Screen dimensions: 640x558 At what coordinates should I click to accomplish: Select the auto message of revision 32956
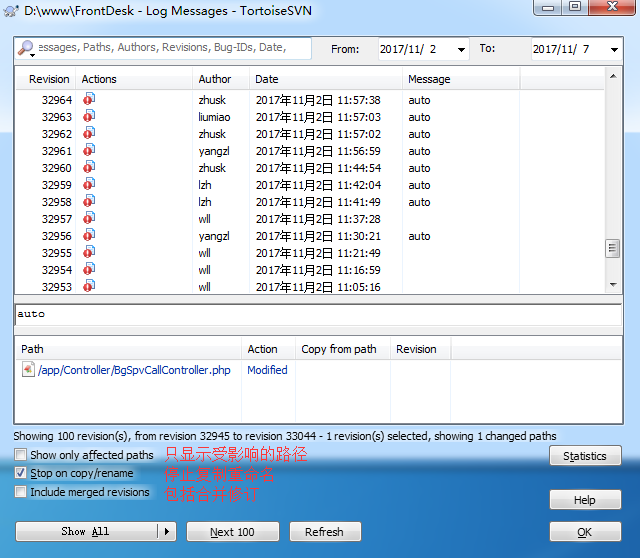pyautogui.click(x=420, y=236)
